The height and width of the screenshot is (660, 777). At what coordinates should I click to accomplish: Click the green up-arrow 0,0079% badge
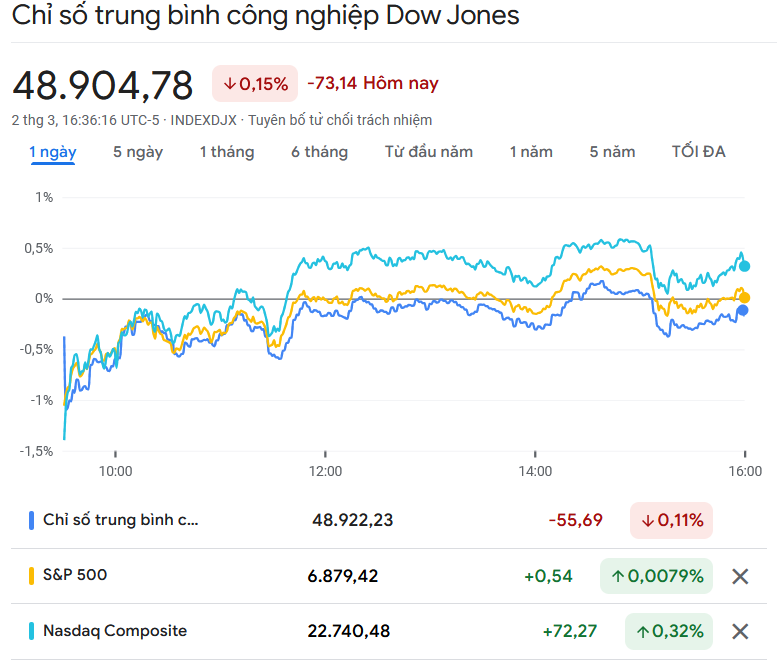coord(656,576)
